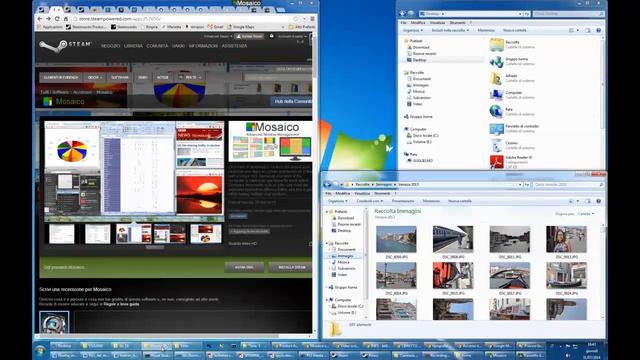Select the woman portrait photo thumbnail
The image size is (640, 360).
[566, 240]
